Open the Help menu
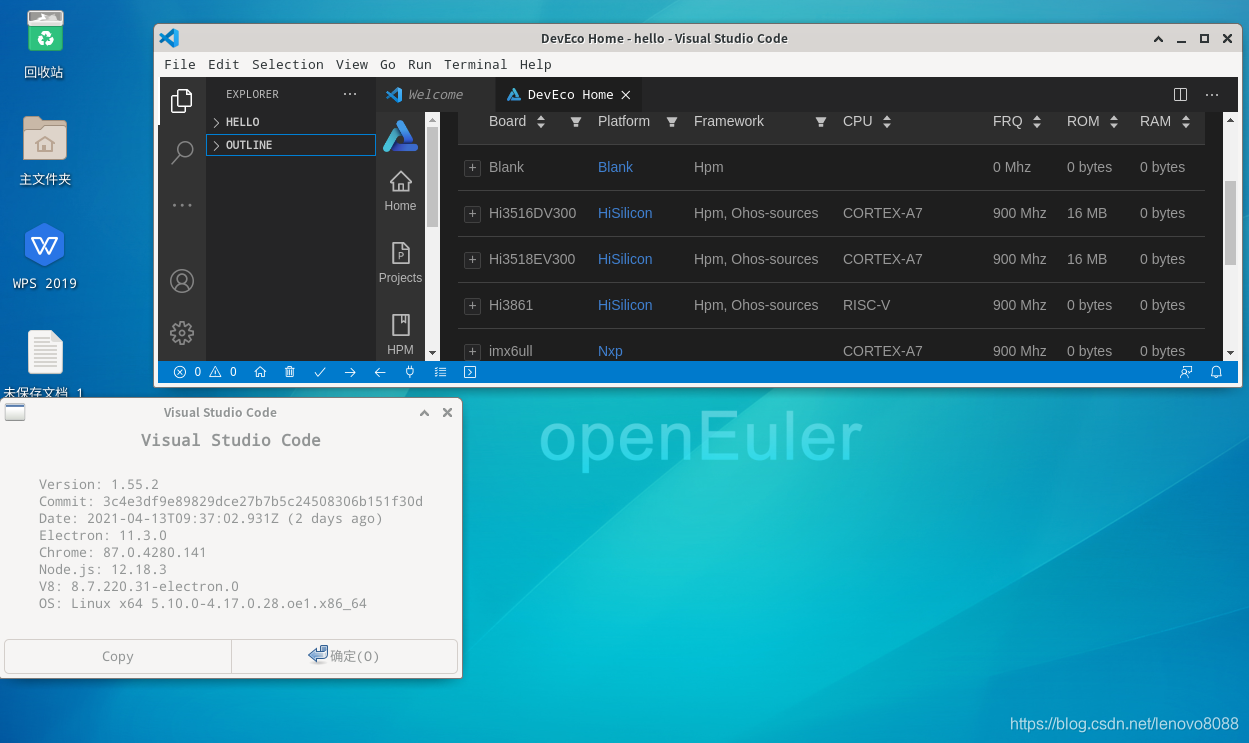The image size is (1249, 743). [536, 64]
